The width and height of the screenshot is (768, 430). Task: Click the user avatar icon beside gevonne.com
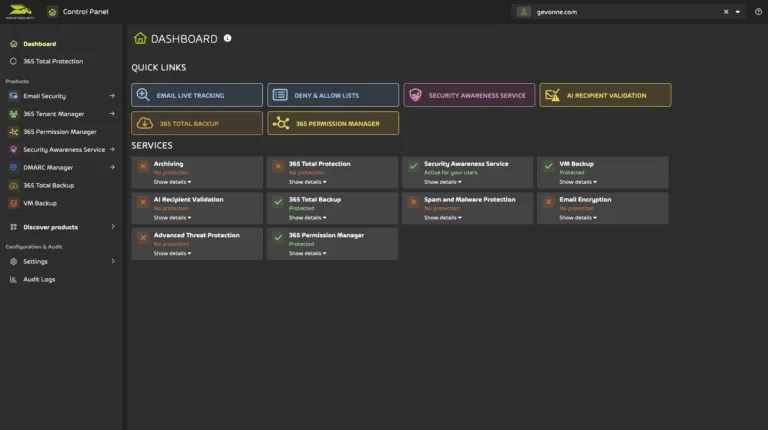(x=524, y=12)
